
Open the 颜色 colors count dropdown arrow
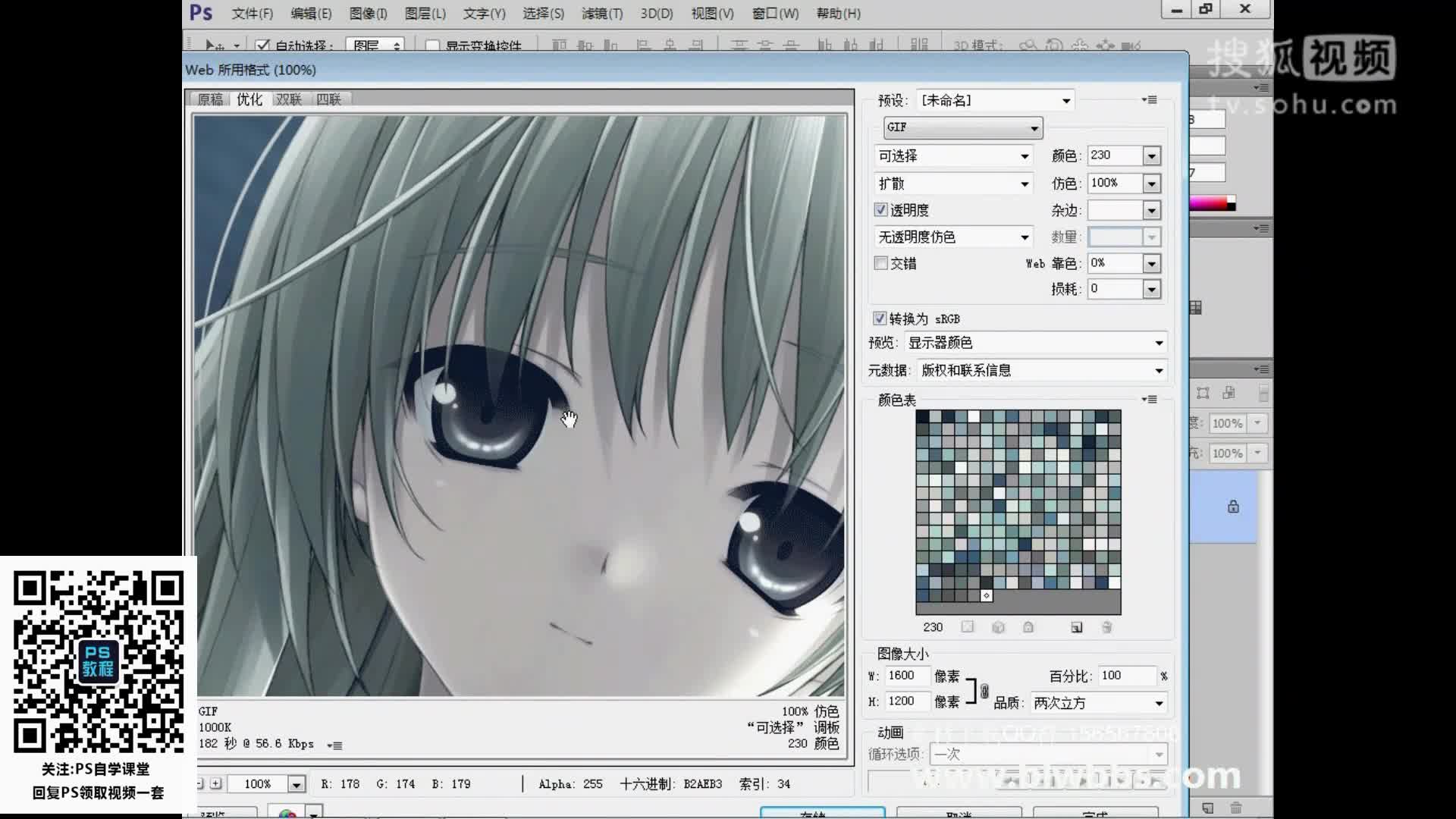coord(1152,156)
